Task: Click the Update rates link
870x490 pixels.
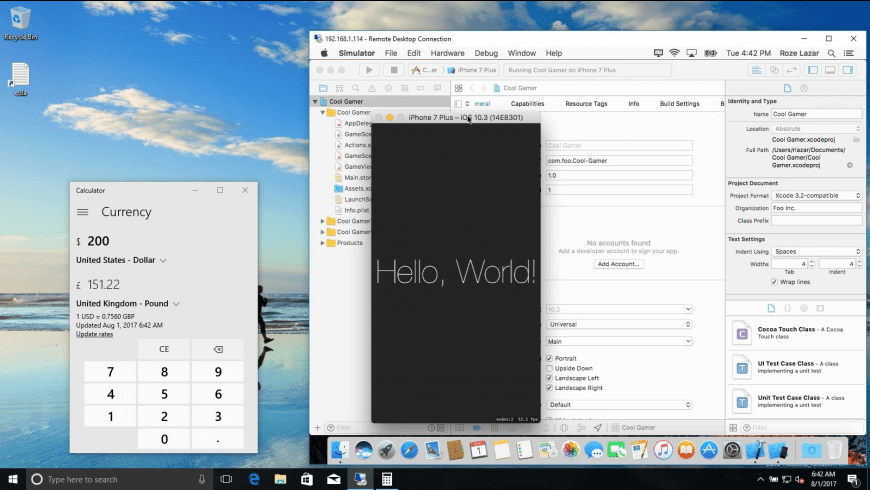Action: pos(94,334)
